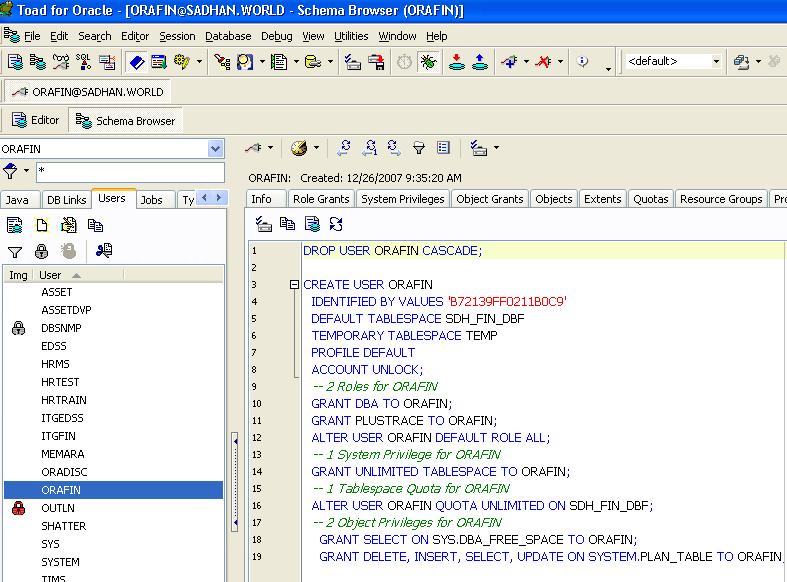The image size is (787, 582).
Task: Click the Create New User icon
Action: coord(42,225)
